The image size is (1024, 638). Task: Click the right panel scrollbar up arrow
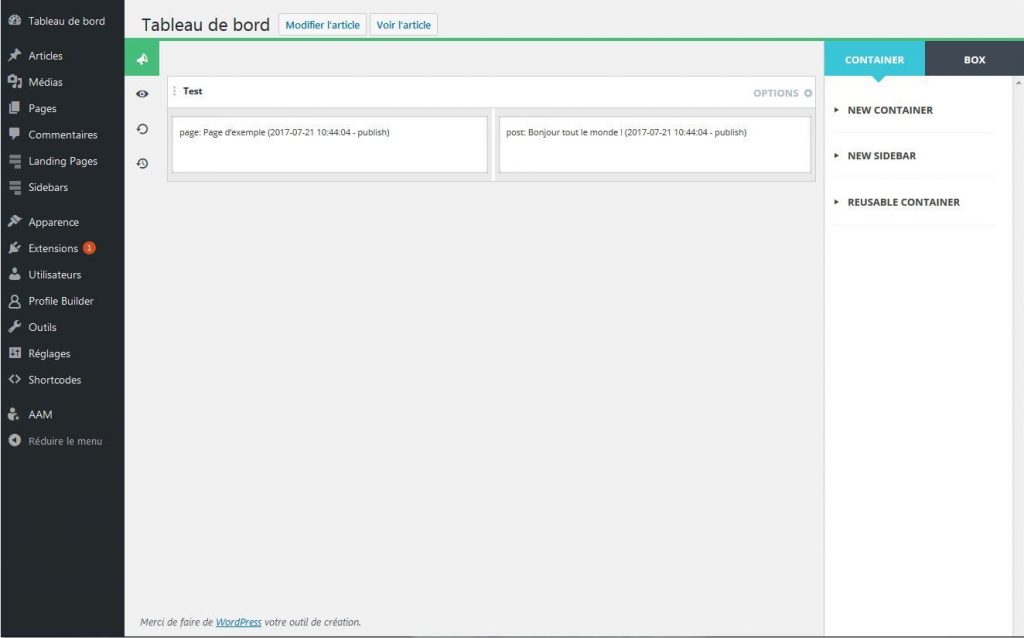tap(1018, 83)
